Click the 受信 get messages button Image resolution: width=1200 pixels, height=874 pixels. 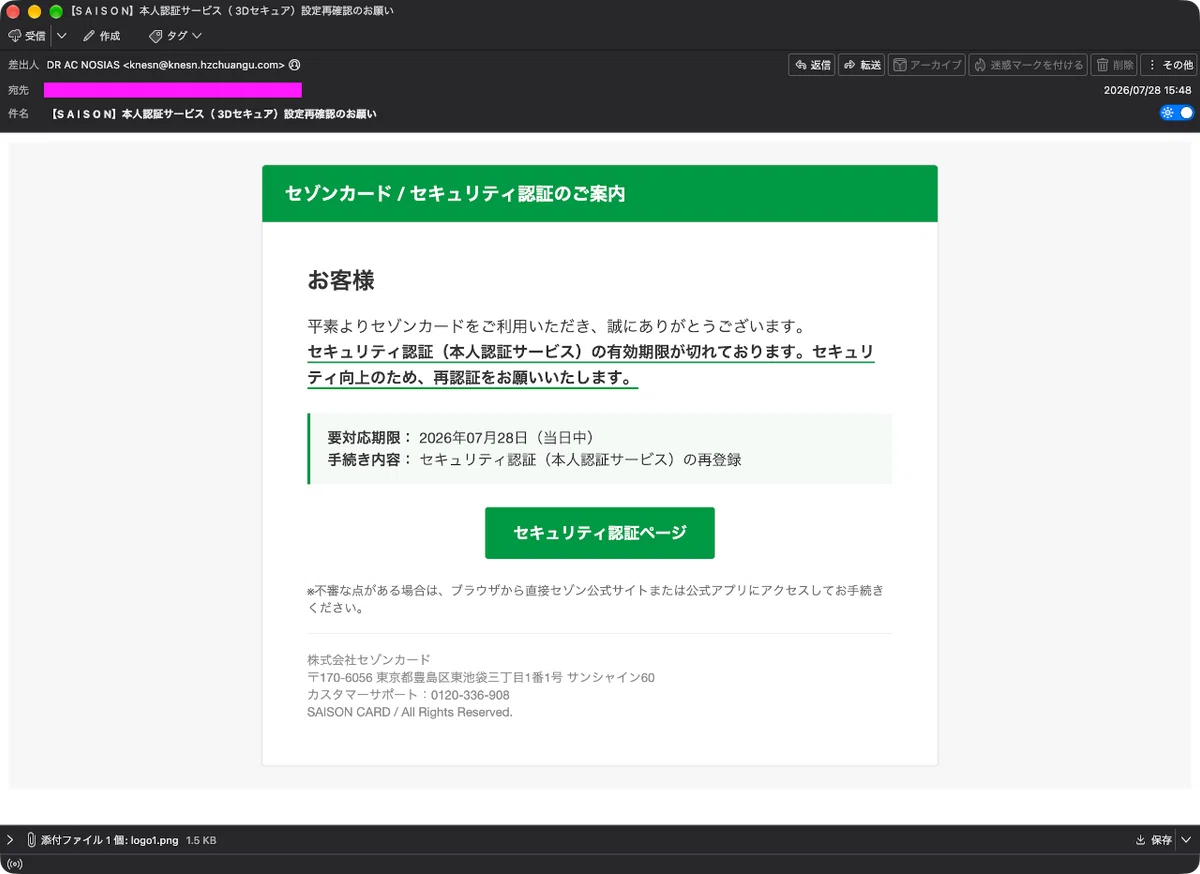tap(27, 36)
